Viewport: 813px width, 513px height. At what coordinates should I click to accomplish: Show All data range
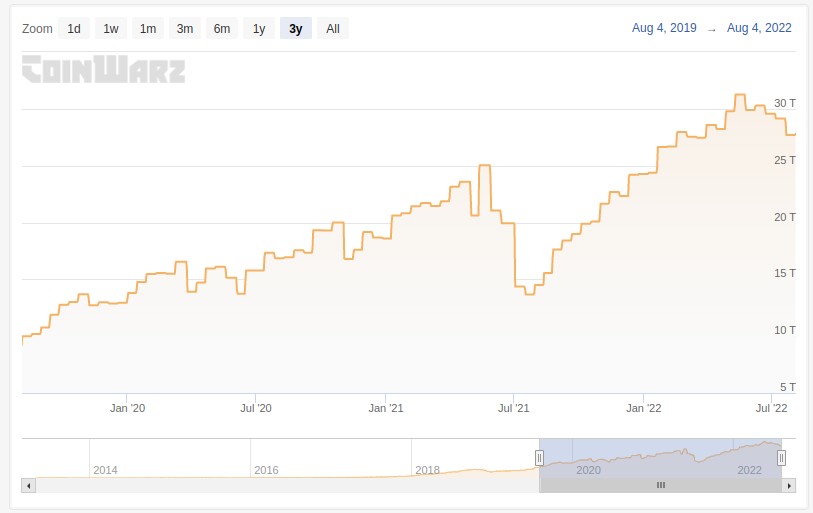coord(333,29)
